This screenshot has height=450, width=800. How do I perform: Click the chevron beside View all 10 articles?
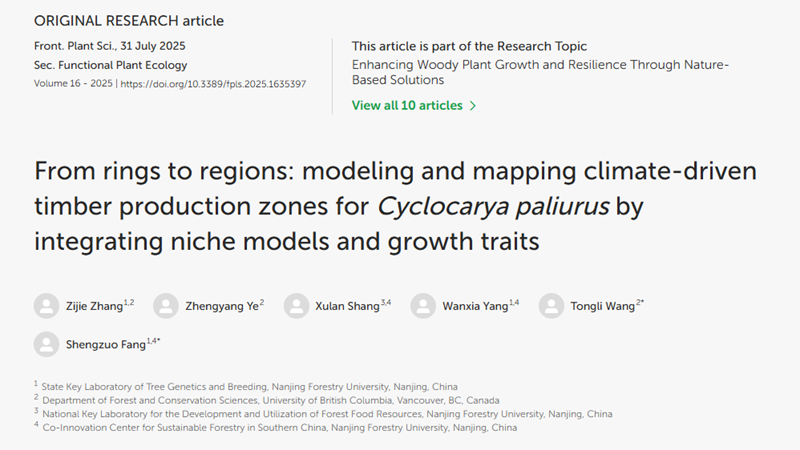pos(473,106)
